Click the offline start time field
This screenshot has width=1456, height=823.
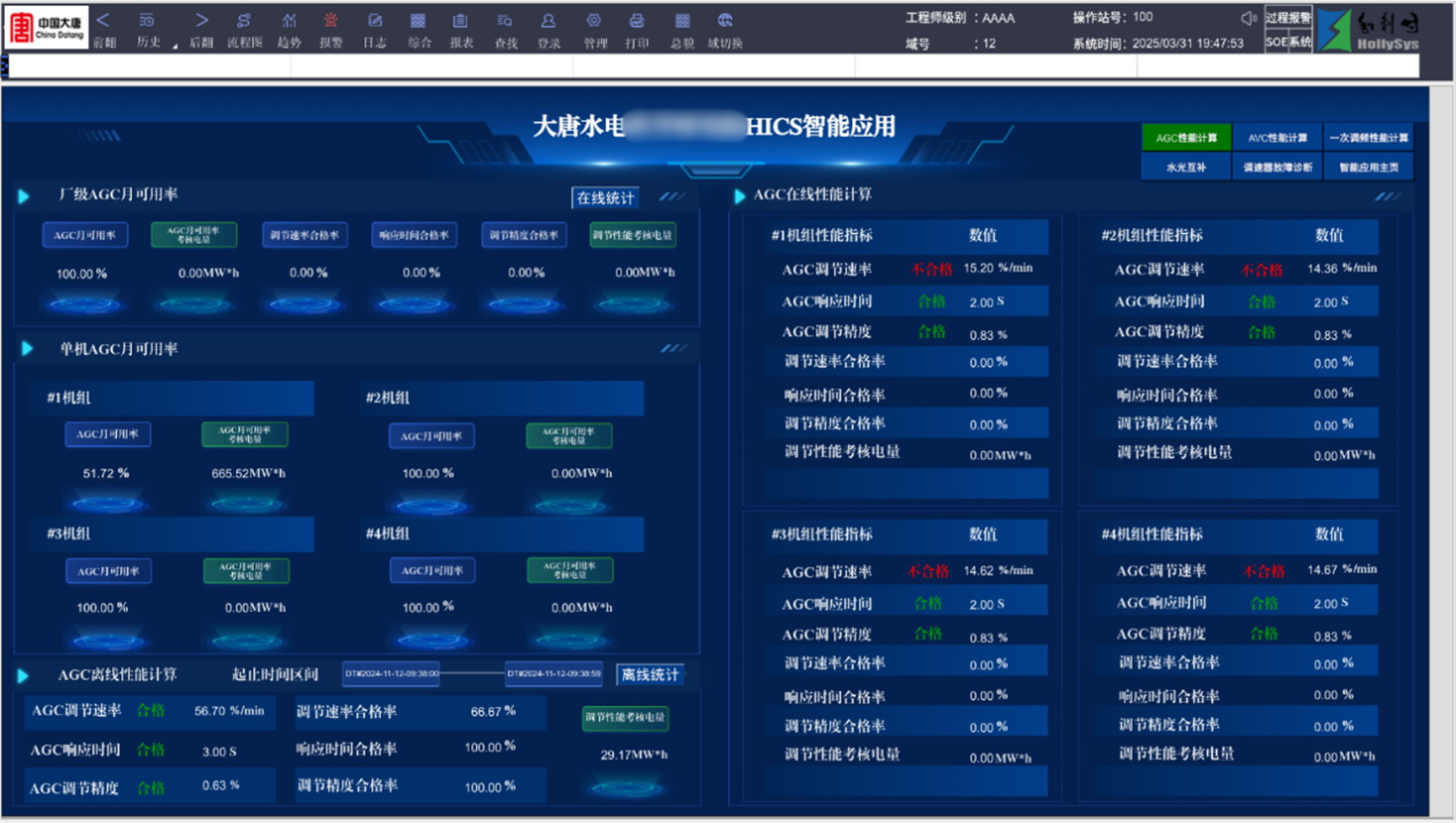click(x=391, y=674)
